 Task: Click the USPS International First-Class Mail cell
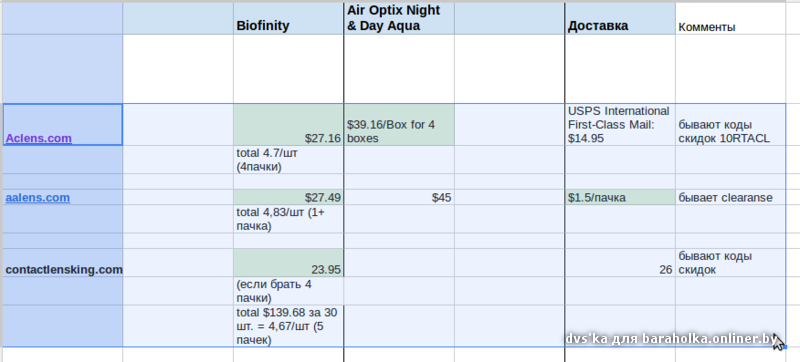pos(620,125)
